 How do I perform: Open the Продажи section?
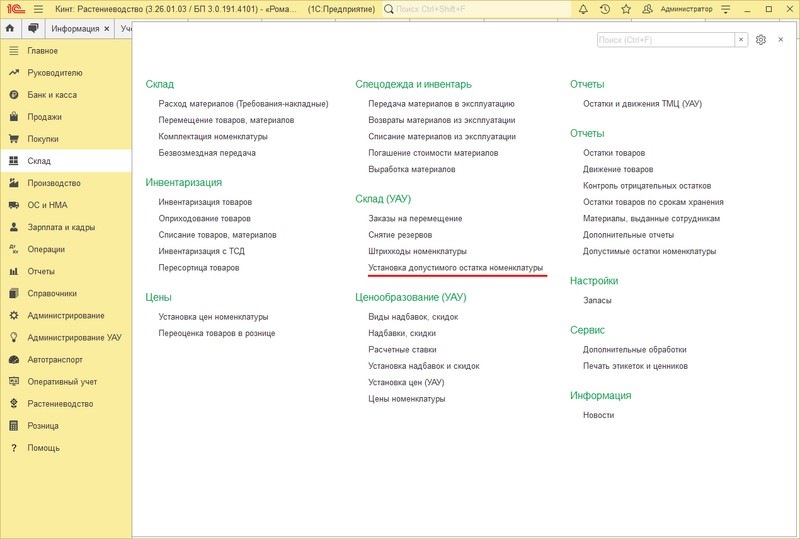pos(66,117)
